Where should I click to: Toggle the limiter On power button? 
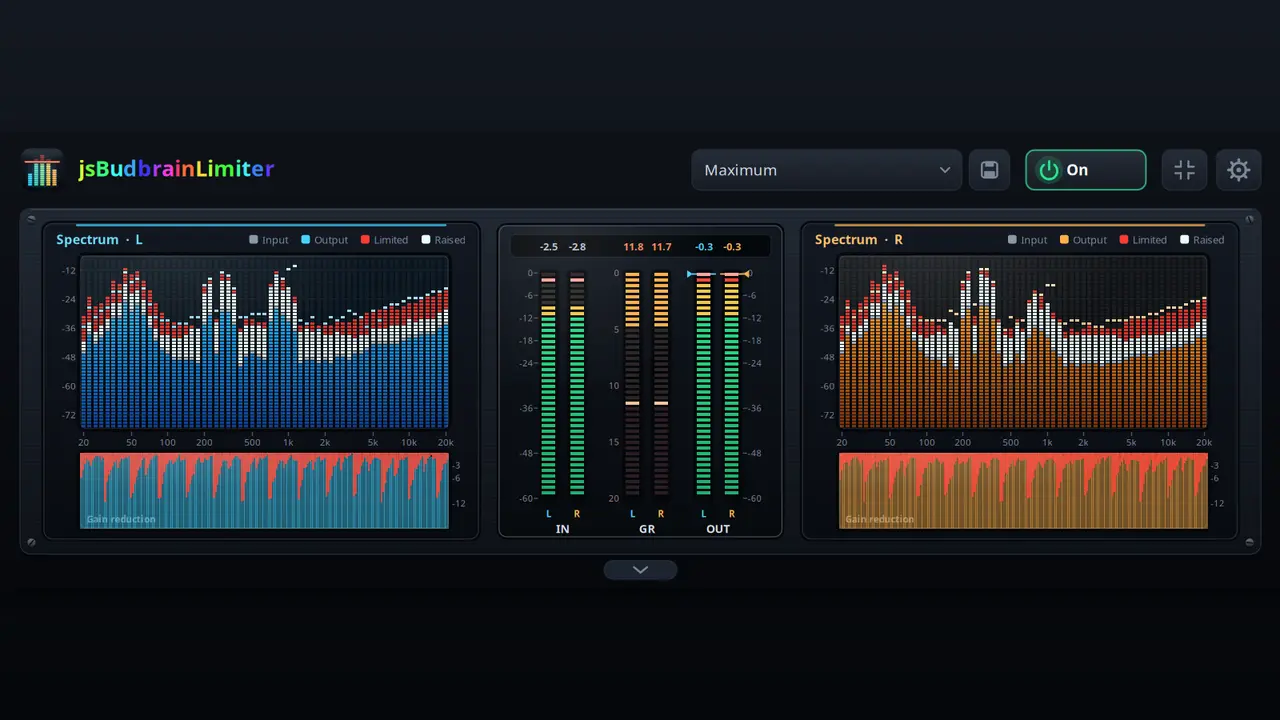tap(1085, 170)
